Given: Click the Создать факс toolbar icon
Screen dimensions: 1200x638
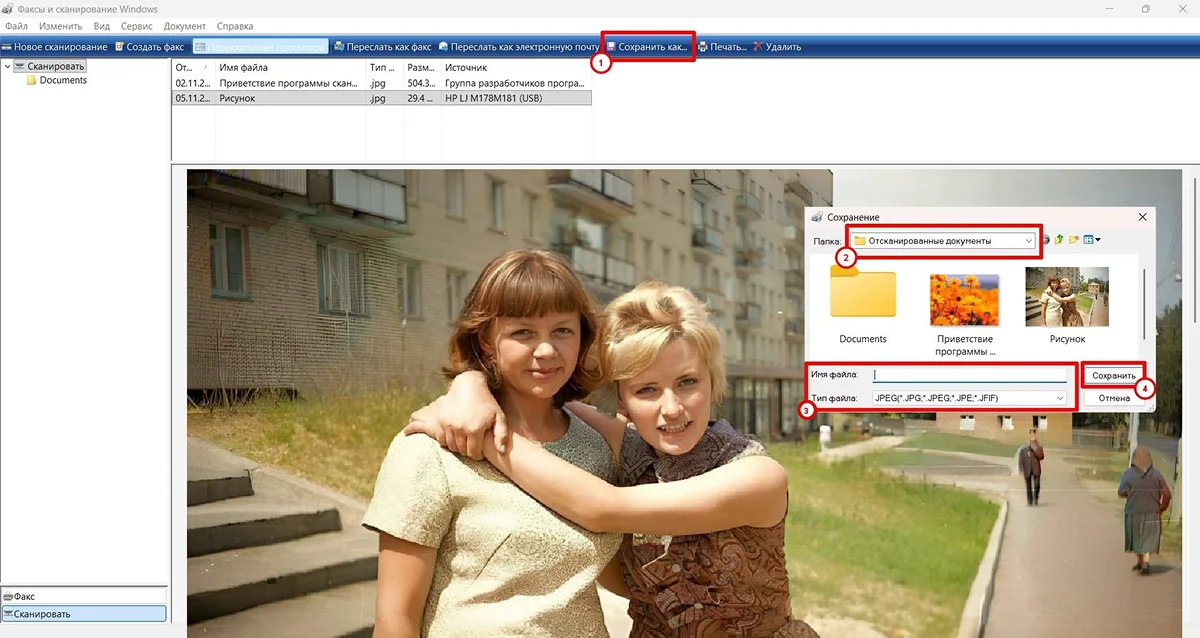Looking at the screenshot, I should click(x=152, y=47).
